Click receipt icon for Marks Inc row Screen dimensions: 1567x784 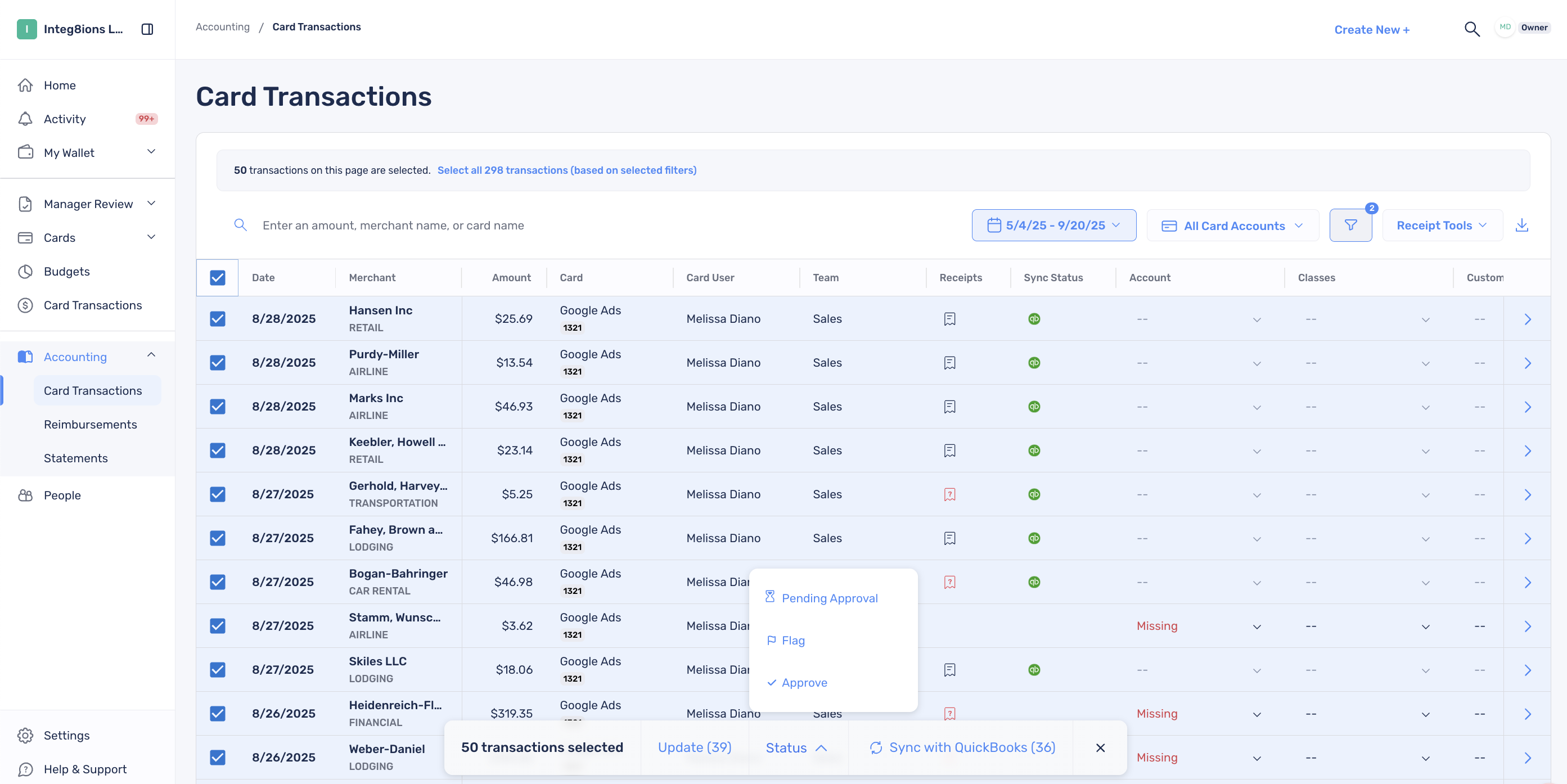tap(949, 406)
